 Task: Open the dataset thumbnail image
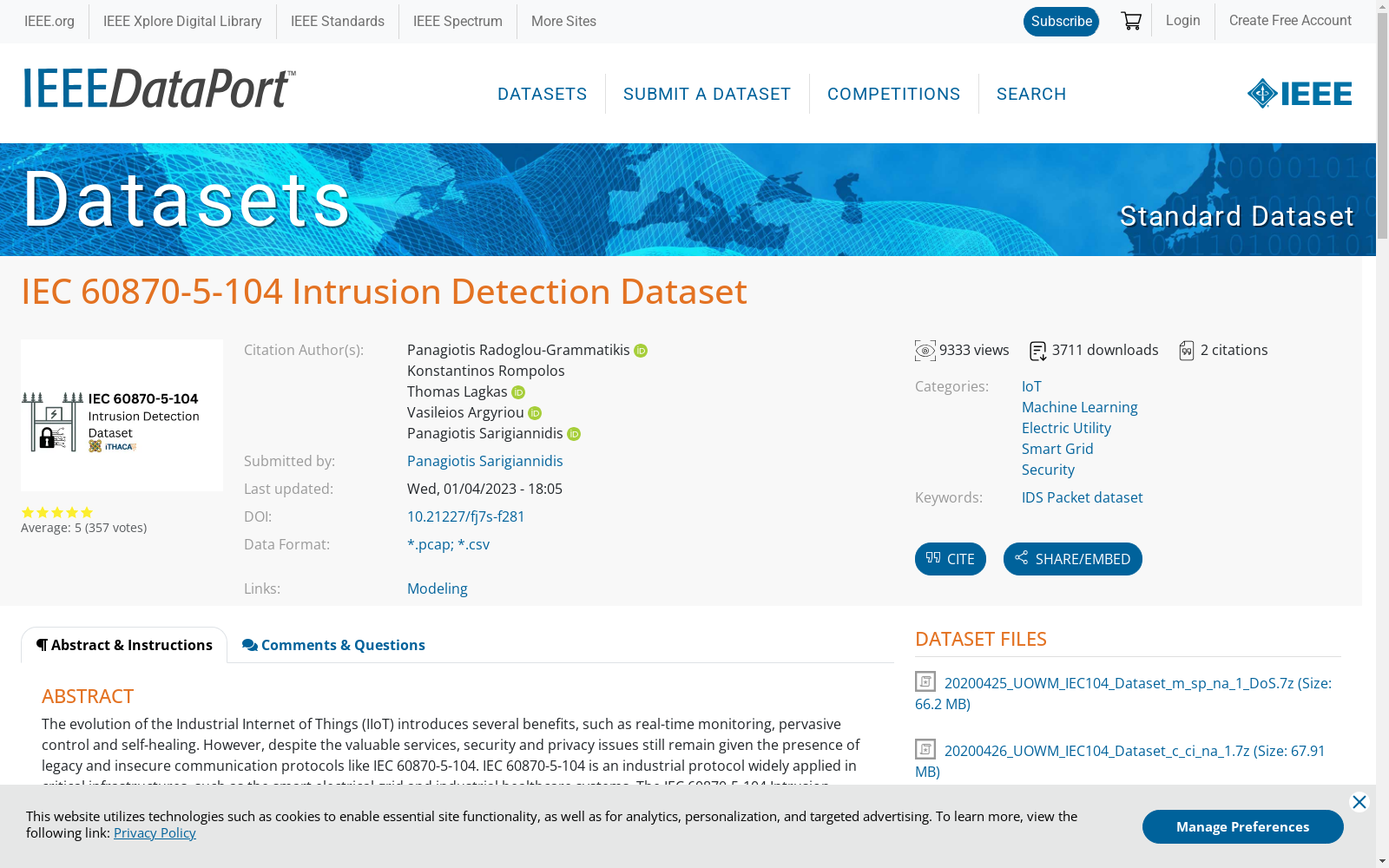click(122, 415)
